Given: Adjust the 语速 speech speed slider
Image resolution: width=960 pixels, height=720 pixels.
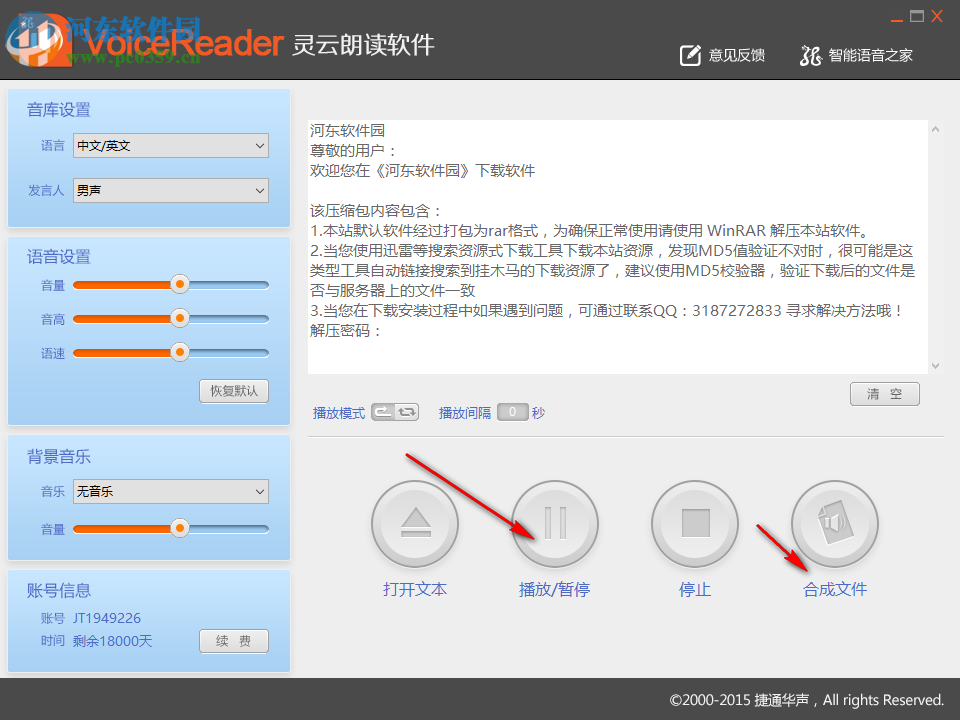Looking at the screenshot, I should pos(178,352).
